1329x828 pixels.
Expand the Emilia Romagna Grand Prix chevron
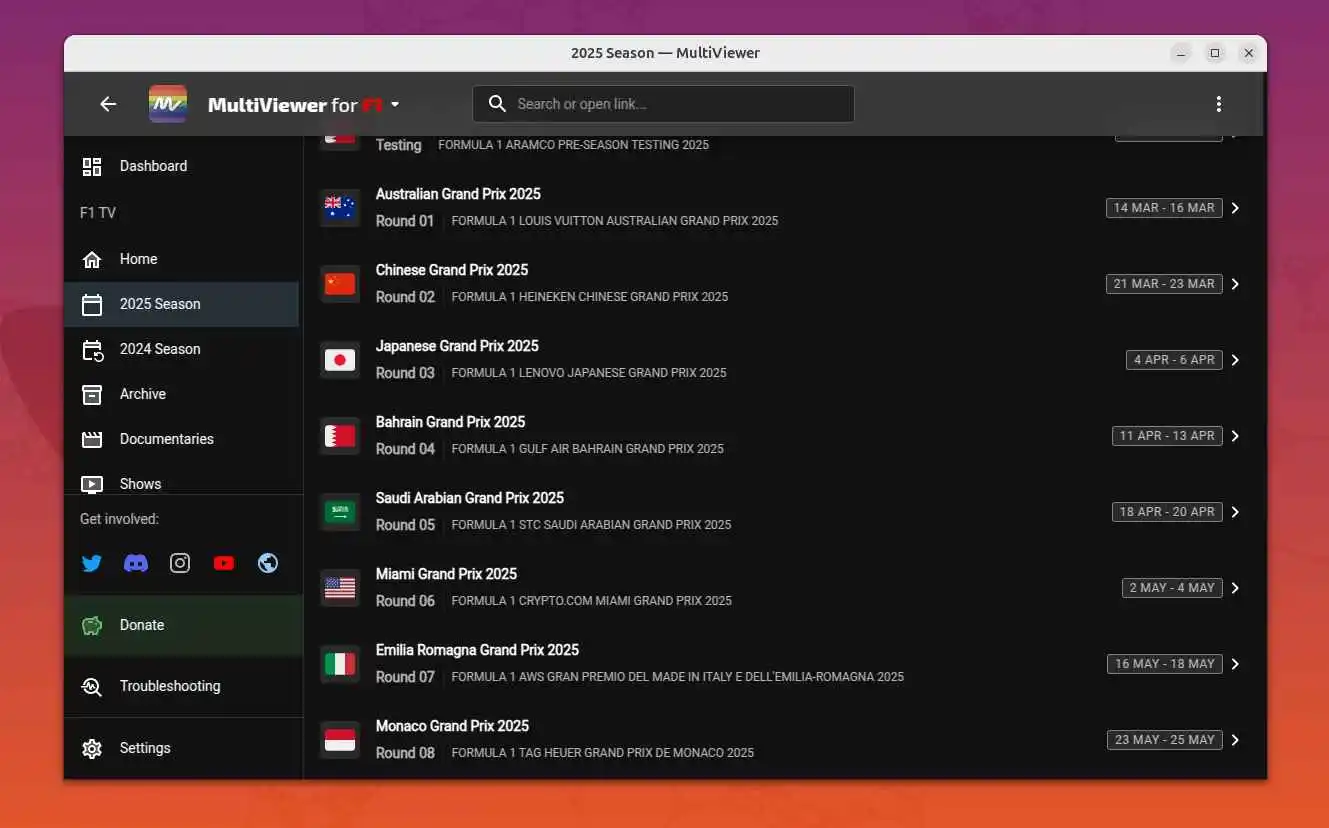pyautogui.click(x=1236, y=664)
